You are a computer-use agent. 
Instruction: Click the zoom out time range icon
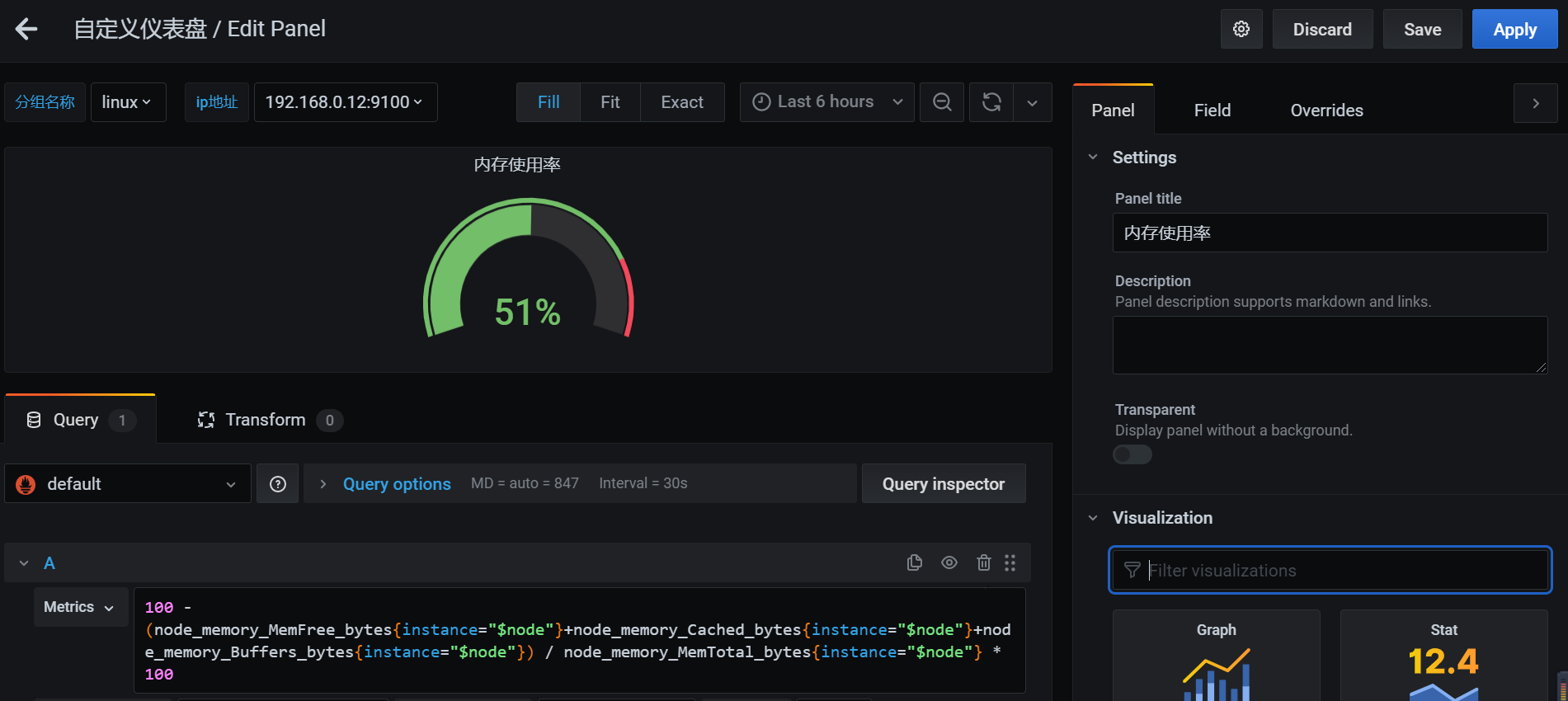click(942, 102)
